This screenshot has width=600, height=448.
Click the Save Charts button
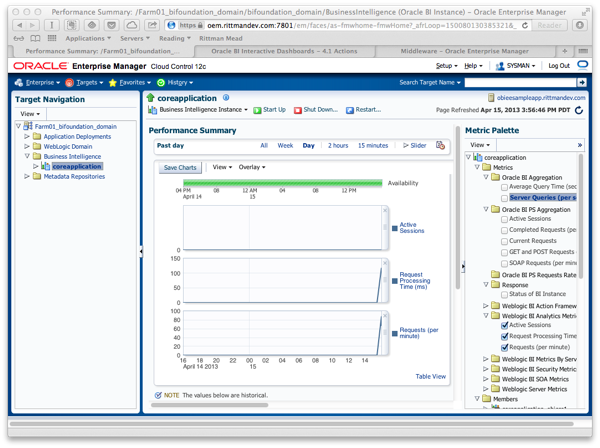(180, 168)
